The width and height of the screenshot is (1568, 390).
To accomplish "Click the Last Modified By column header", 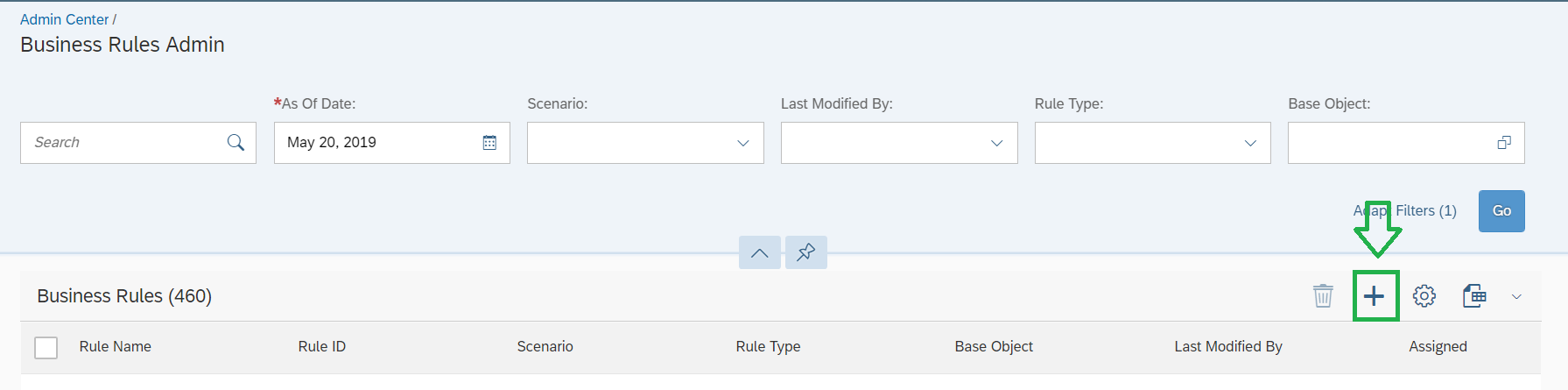I will 1228,346.
